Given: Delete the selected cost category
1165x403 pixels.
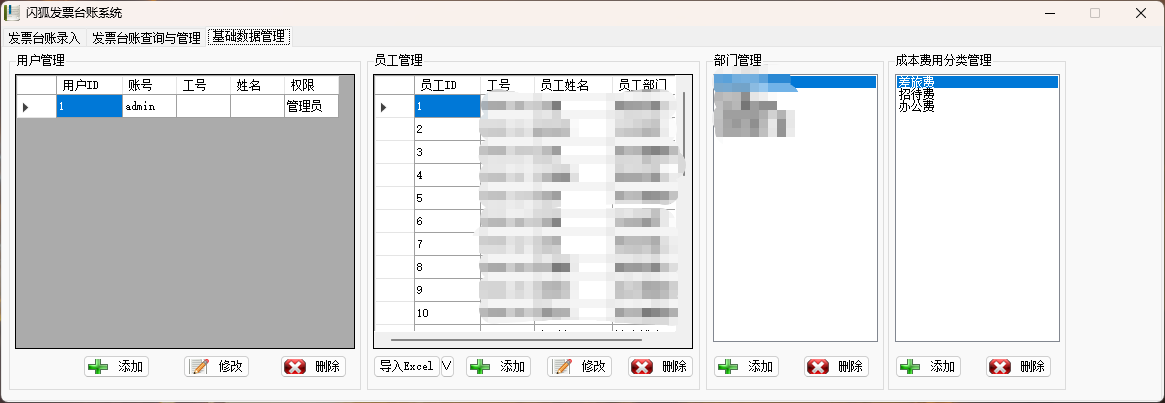Looking at the screenshot, I should (x=1018, y=367).
